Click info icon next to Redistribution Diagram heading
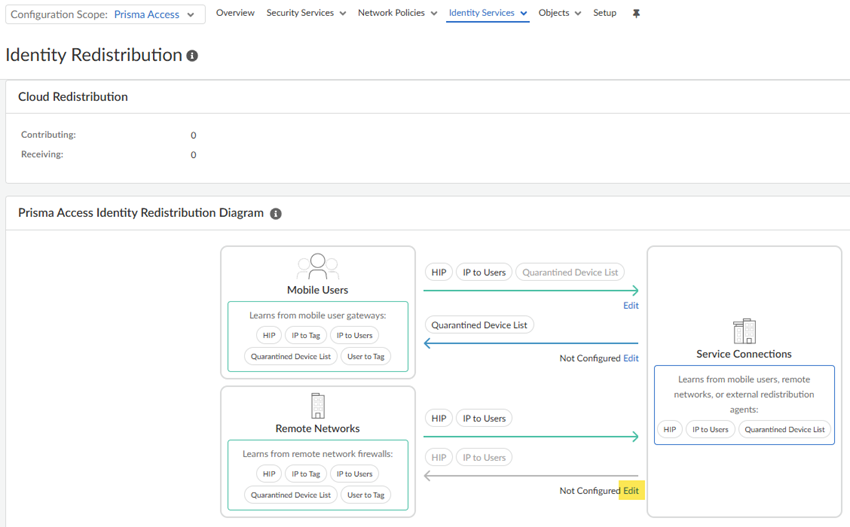 pos(276,213)
